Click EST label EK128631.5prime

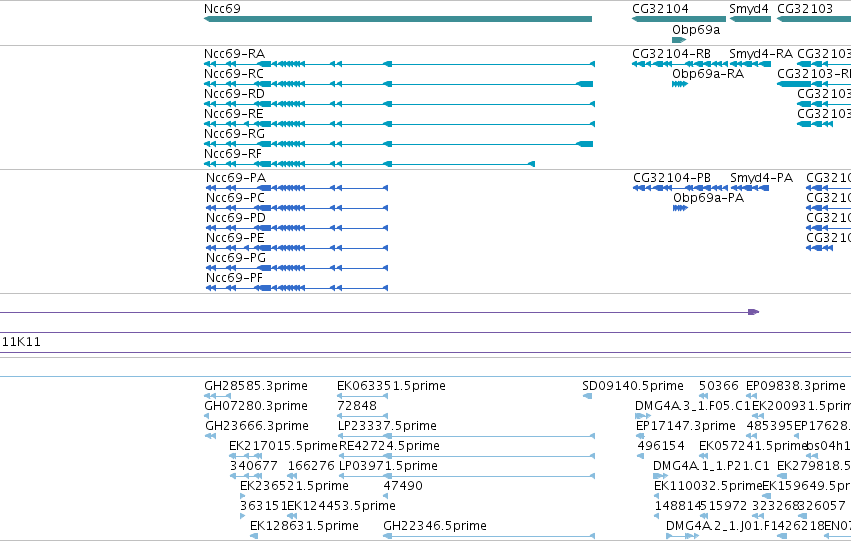coord(304,526)
